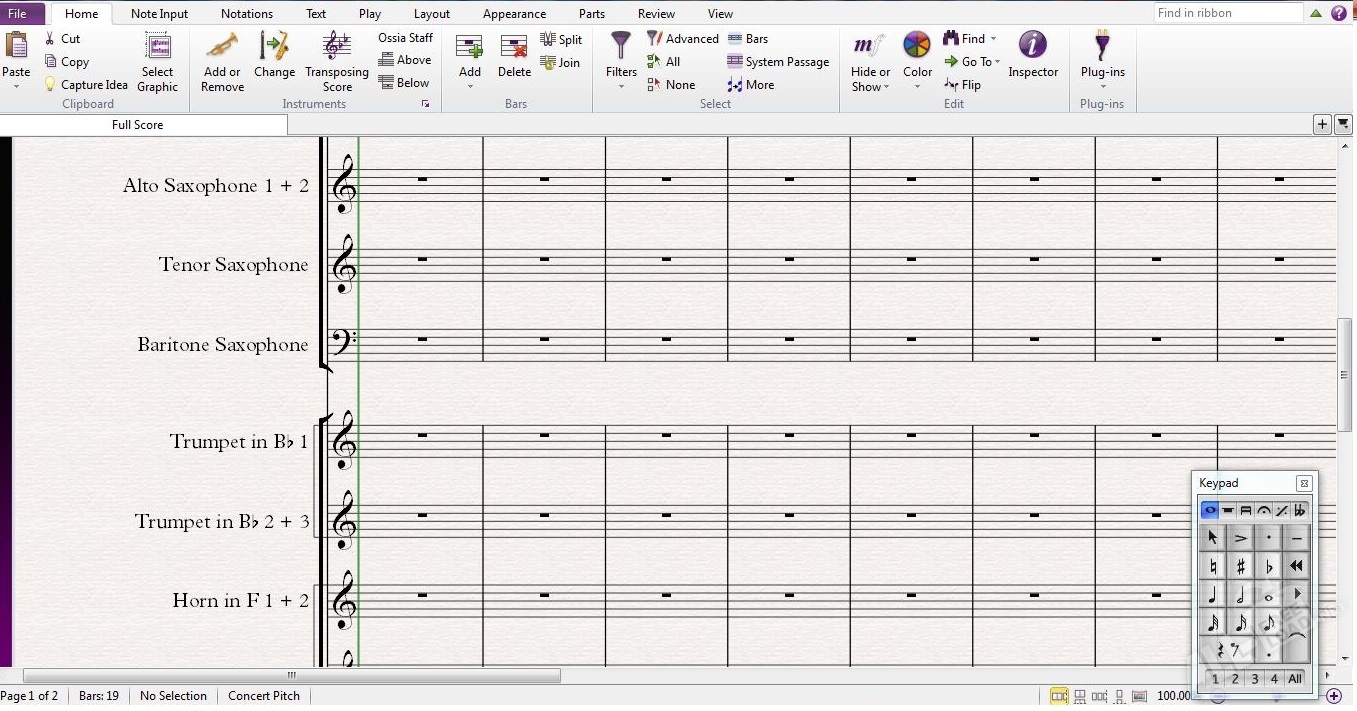Enable the All voices Keypad button

coord(1295,679)
